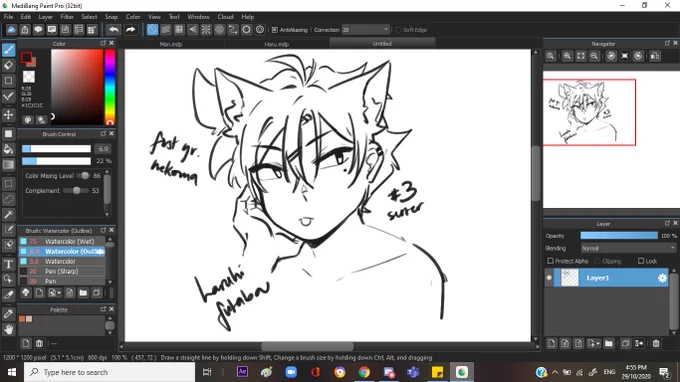Select the Layer1 layer row

pos(606,278)
